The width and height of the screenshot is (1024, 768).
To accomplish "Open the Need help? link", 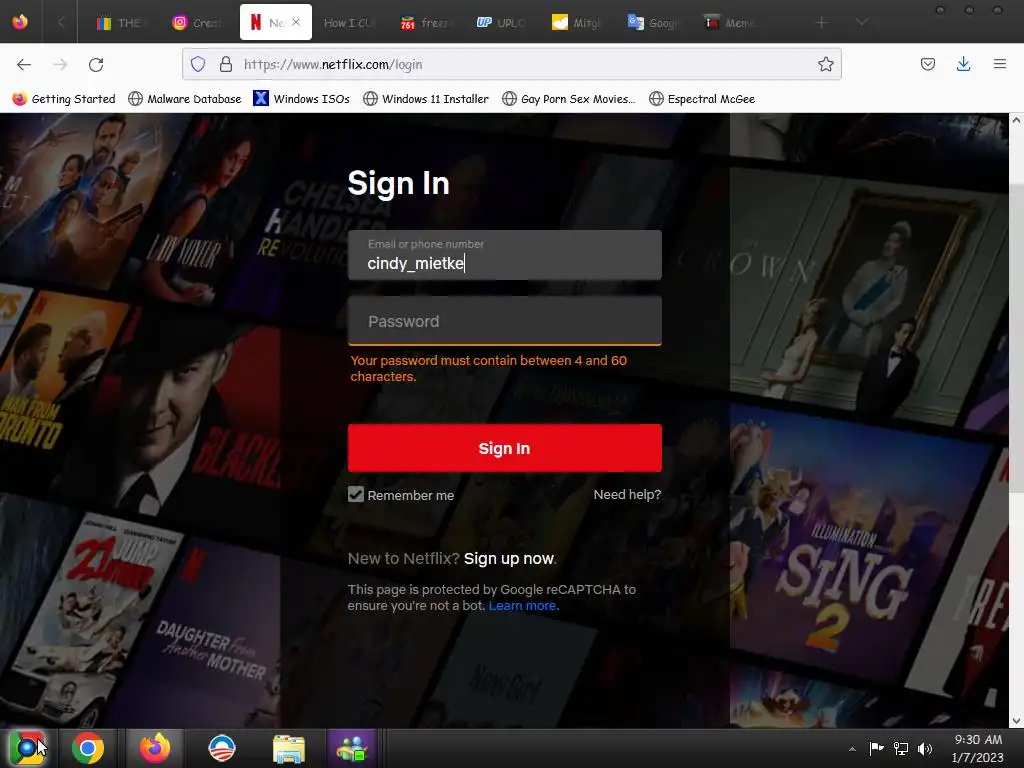I will point(627,494).
